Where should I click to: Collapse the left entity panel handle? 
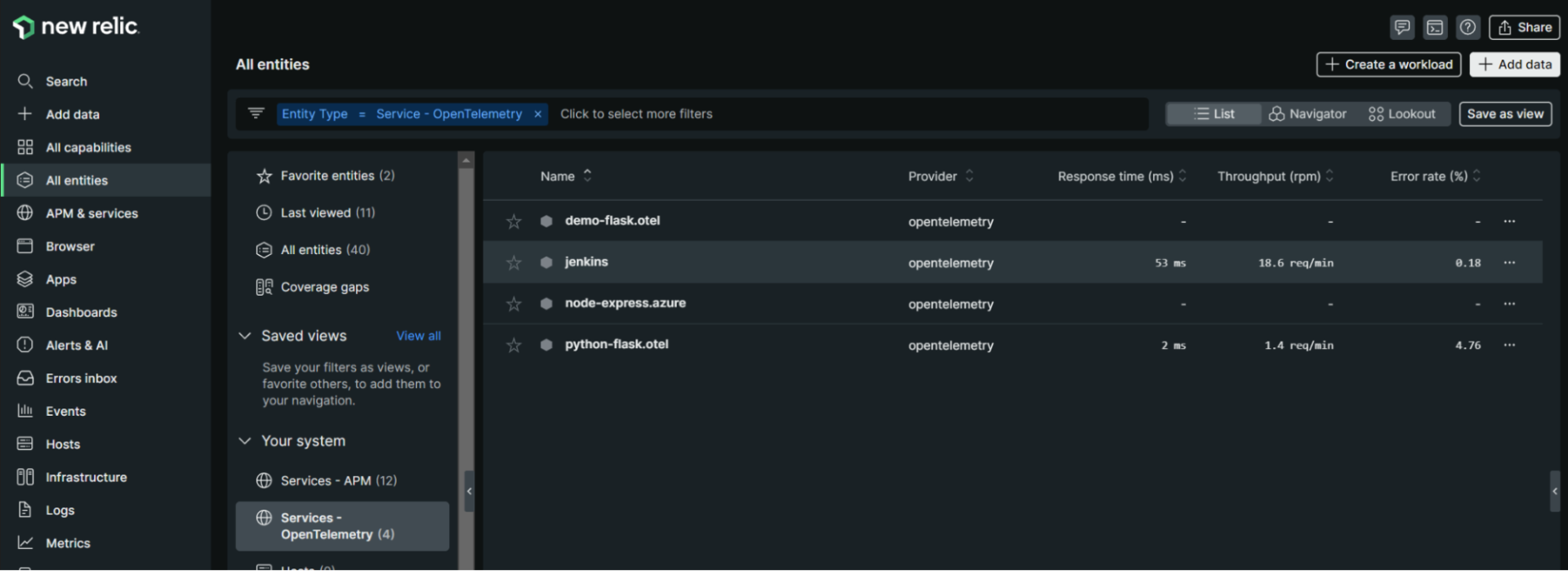(470, 491)
